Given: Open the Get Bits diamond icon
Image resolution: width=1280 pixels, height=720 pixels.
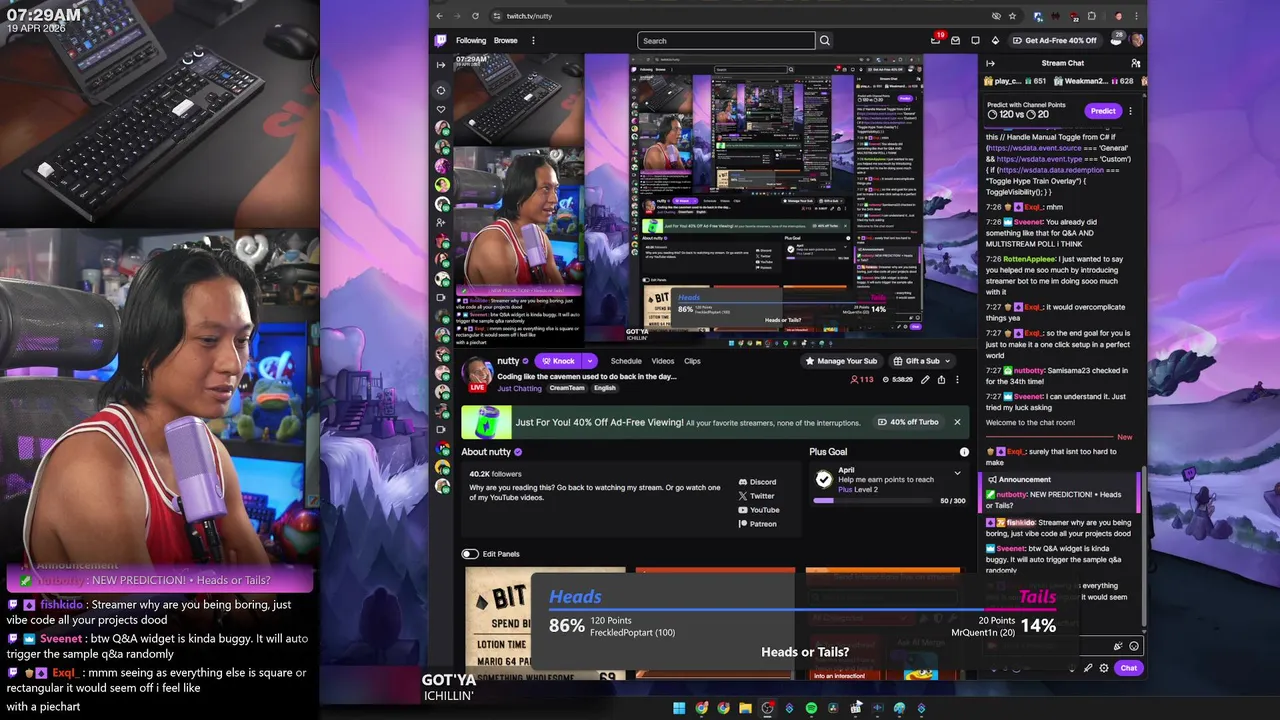Looking at the screenshot, I should (x=995, y=41).
